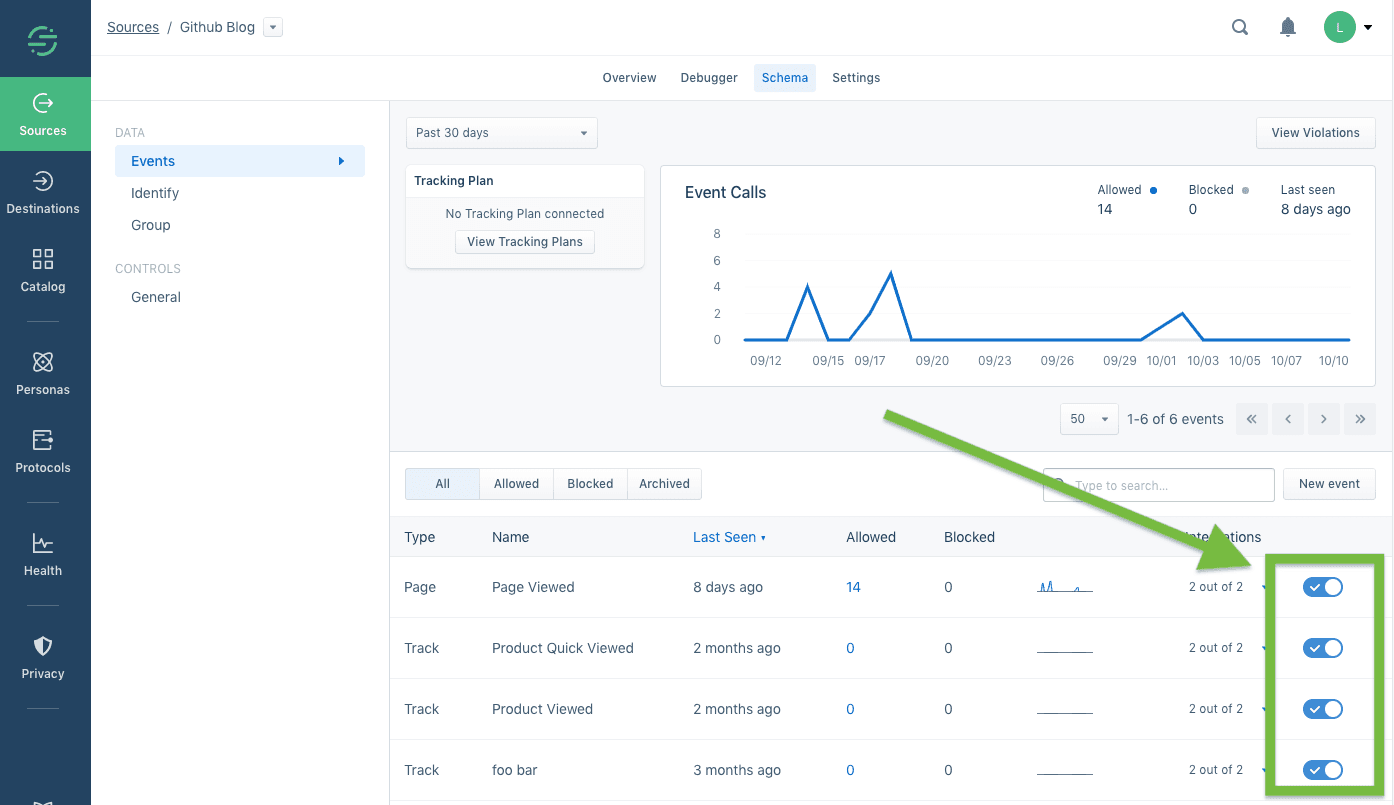
Task: Click the View Violations button
Action: click(1315, 132)
